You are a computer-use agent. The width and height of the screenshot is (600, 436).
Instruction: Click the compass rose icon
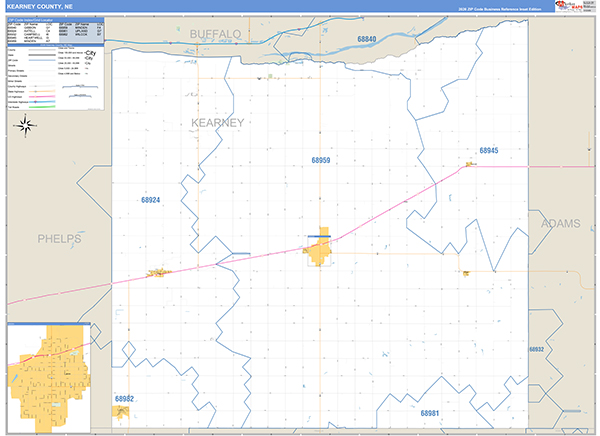(25, 126)
